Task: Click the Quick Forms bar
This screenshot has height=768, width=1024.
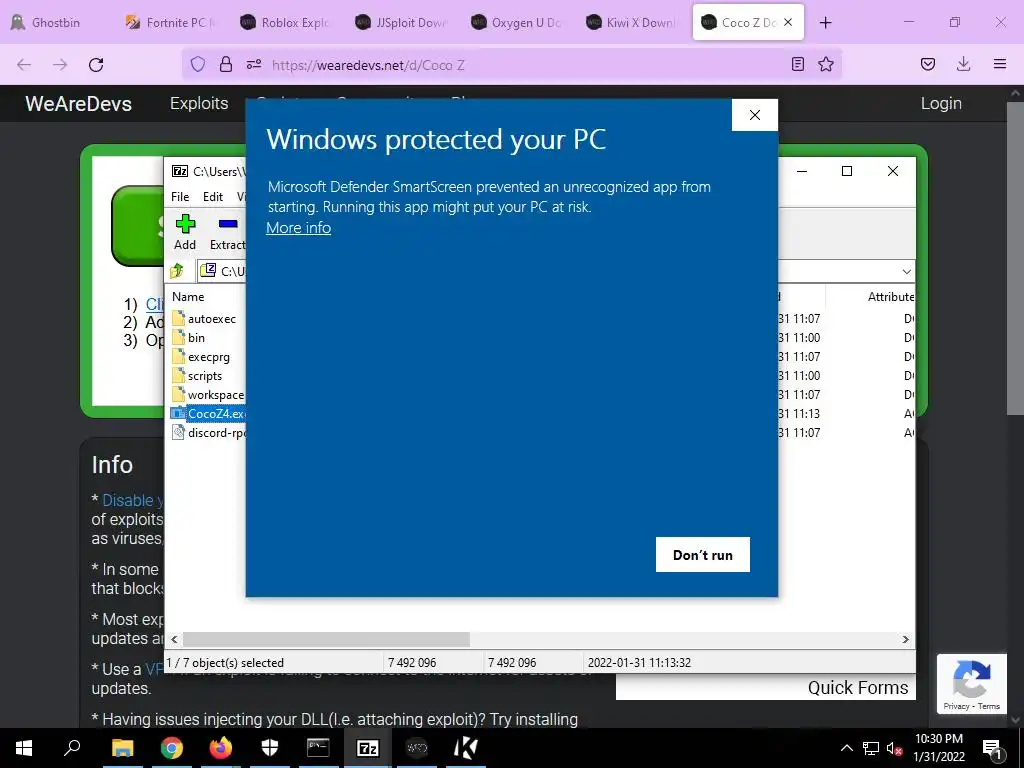Action: (x=765, y=688)
